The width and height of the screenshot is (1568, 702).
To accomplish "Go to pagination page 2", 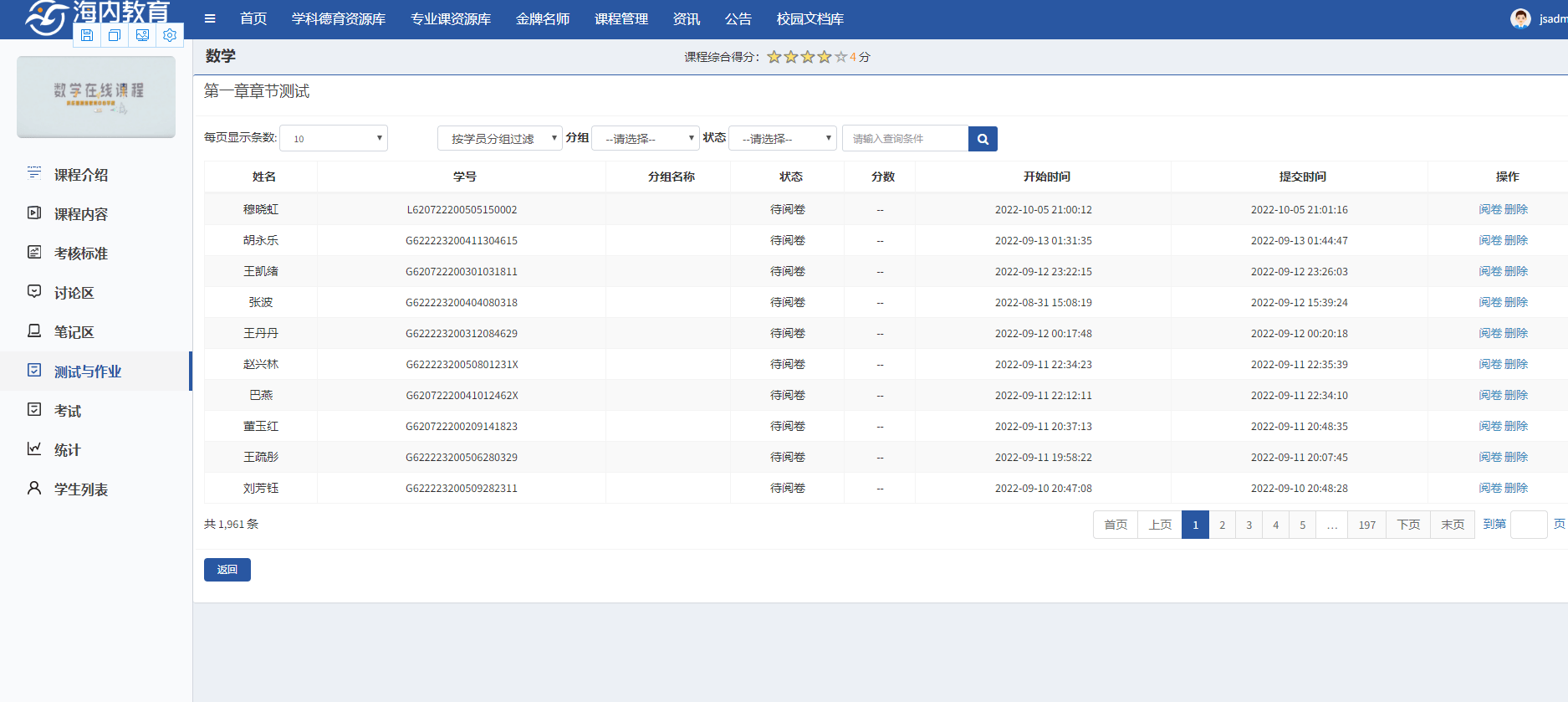I will point(1222,525).
